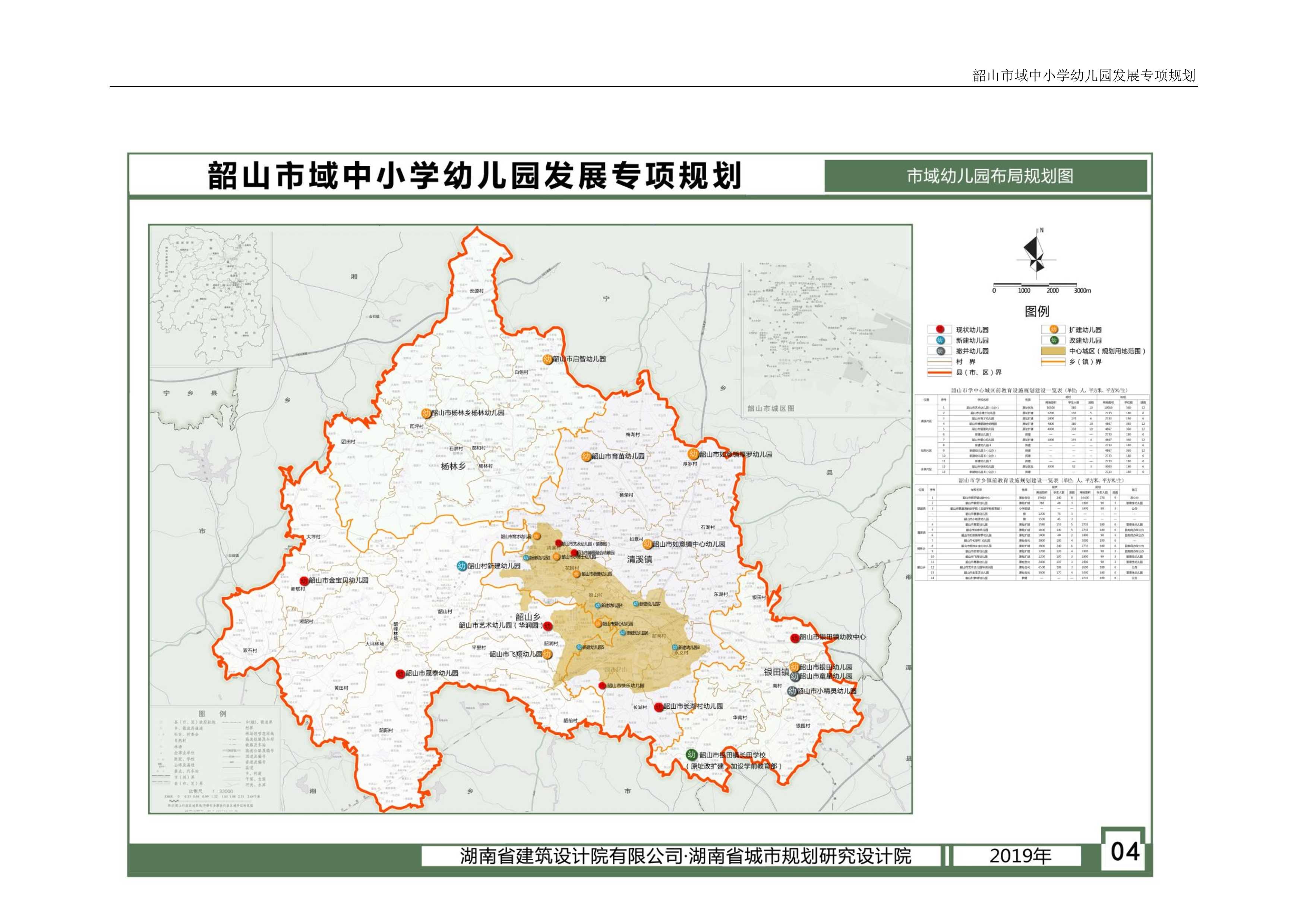Click the blue 新建幼儿园8 marker
Screen dimensions: 1307x924
[675, 648]
